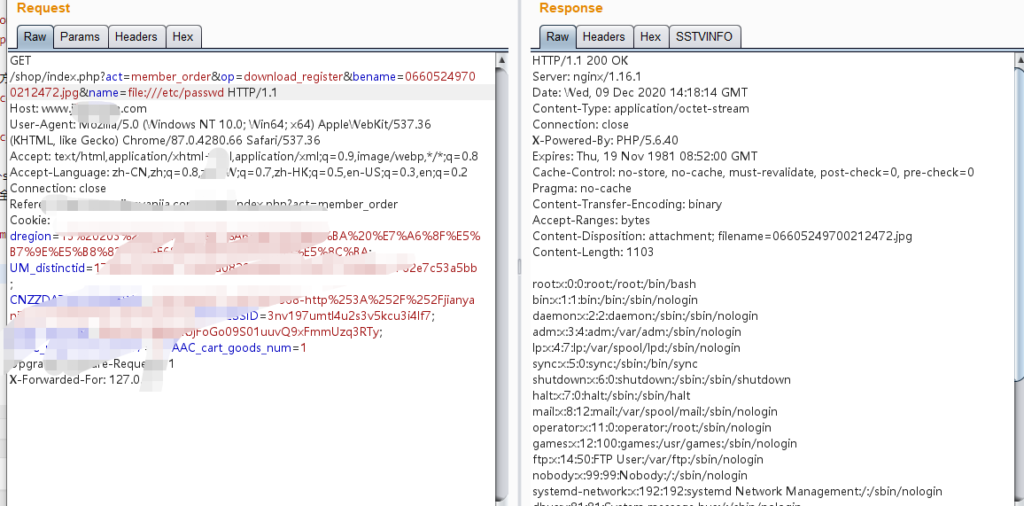Screen dimensions: 1024x506
Task: Click the X-Forwarded-For request header
Action: (x=75, y=379)
